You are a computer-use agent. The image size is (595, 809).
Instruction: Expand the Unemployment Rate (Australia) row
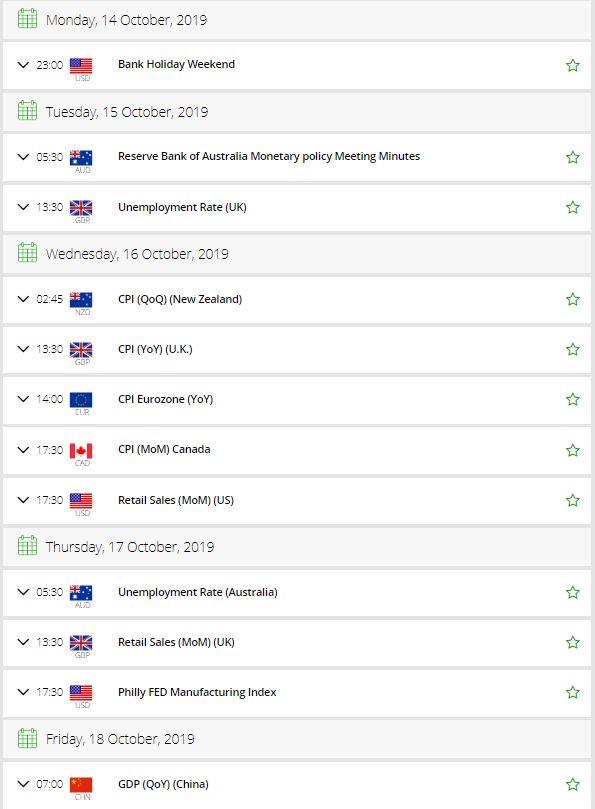click(x=23, y=592)
